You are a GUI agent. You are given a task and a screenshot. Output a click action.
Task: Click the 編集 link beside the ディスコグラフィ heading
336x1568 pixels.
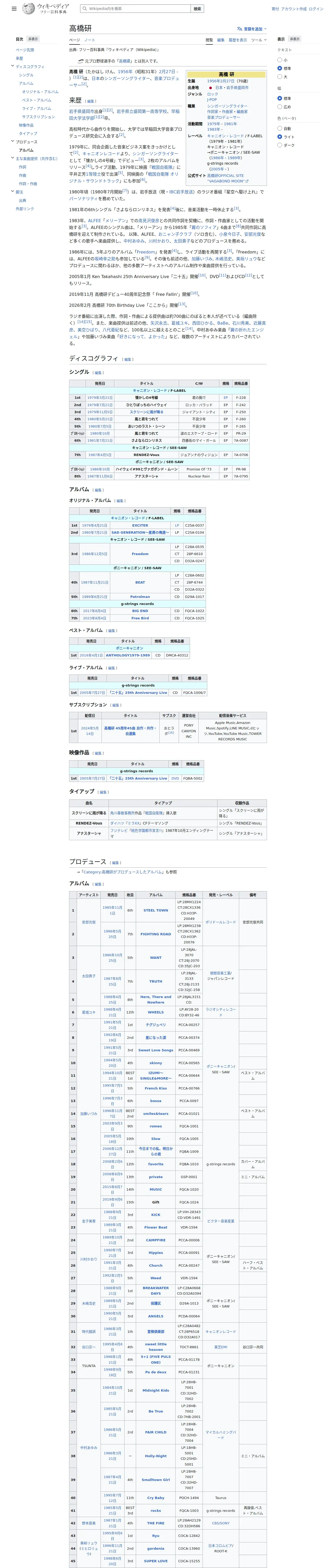click(x=128, y=360)
